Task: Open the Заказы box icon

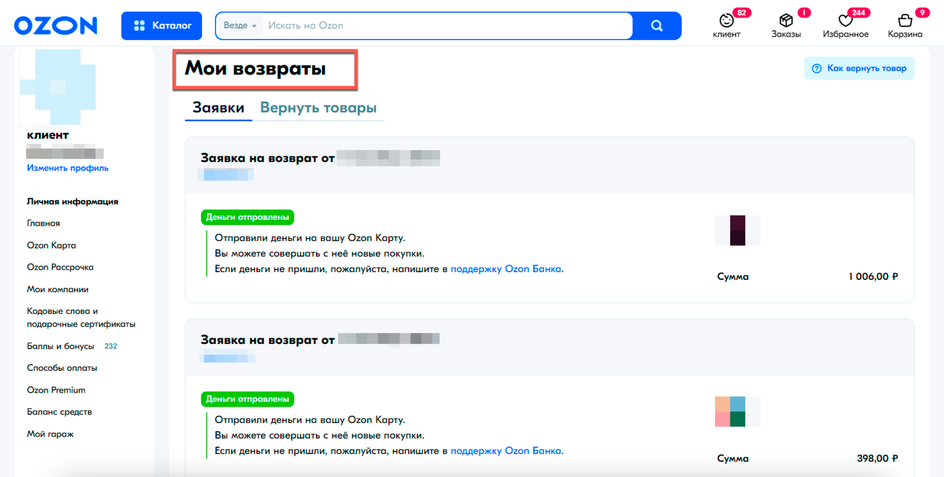Action: pyautogui.click(x=786, y=20)
